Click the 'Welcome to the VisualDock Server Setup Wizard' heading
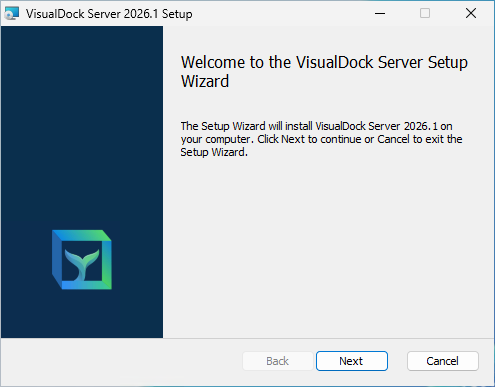495x387 pixels. pyautogui.click(x=324, y=72)
